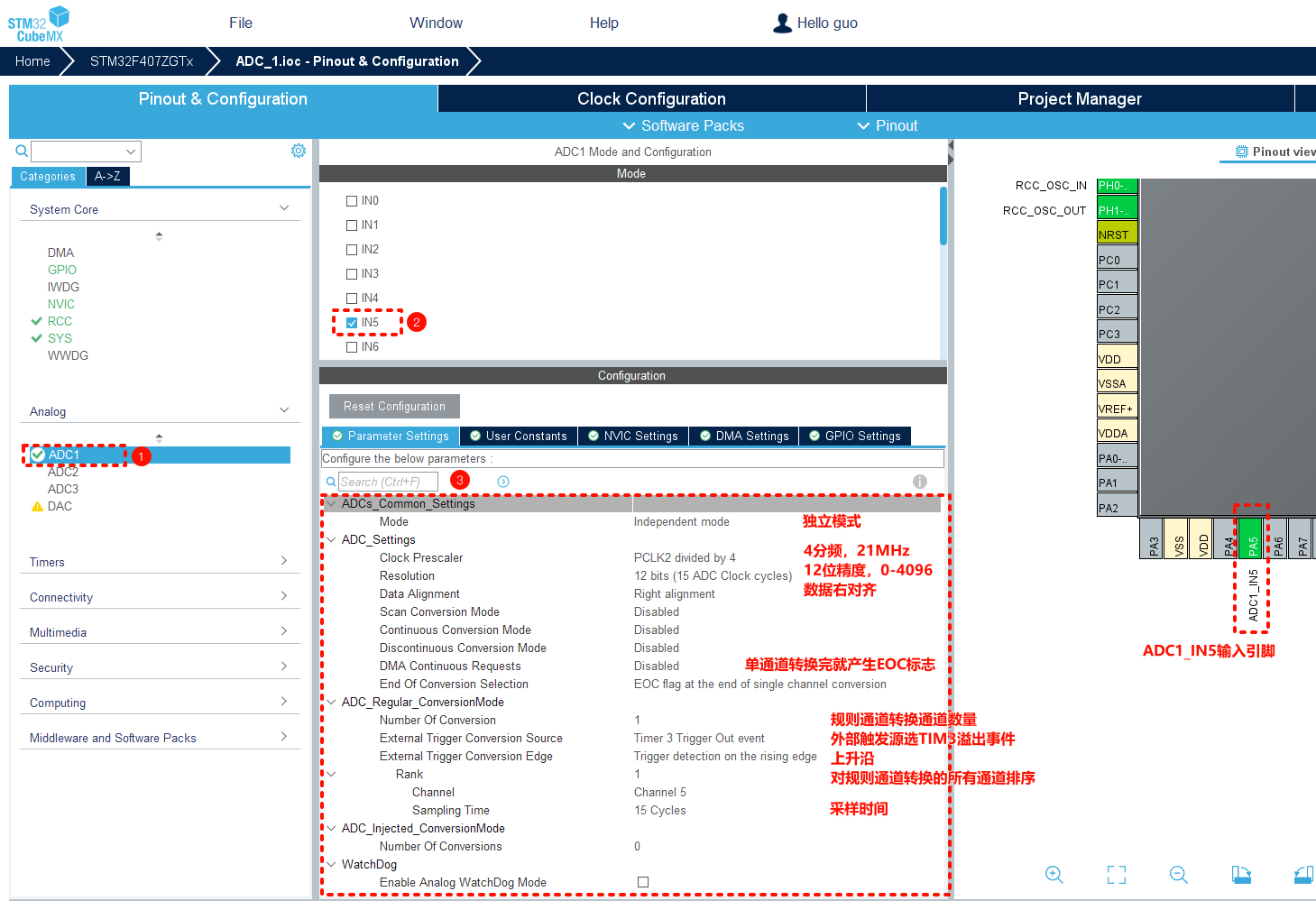Click the circled arrow next to parameter search

coord(503,482)
